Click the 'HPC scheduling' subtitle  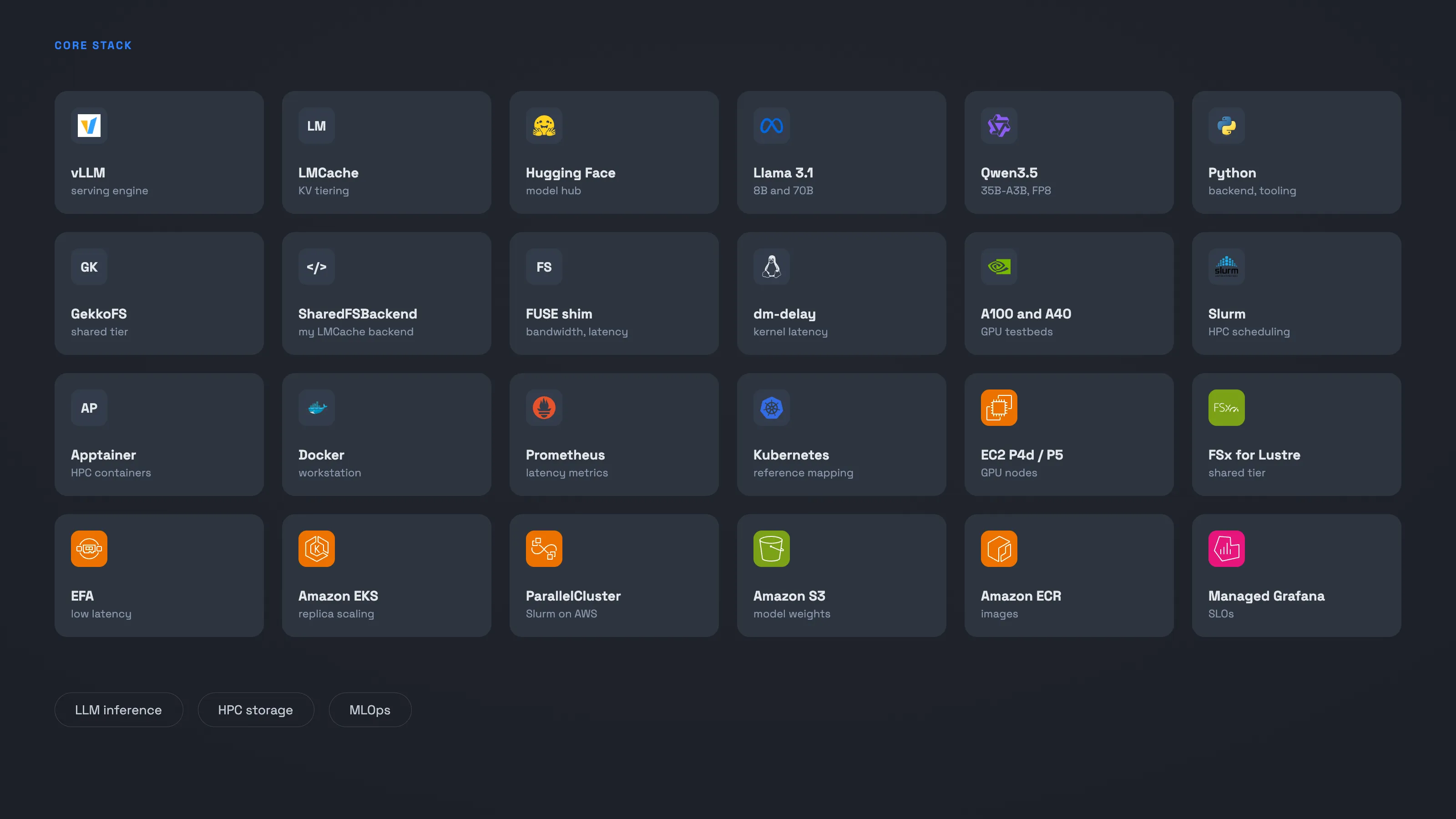(x=1249, y=332)
